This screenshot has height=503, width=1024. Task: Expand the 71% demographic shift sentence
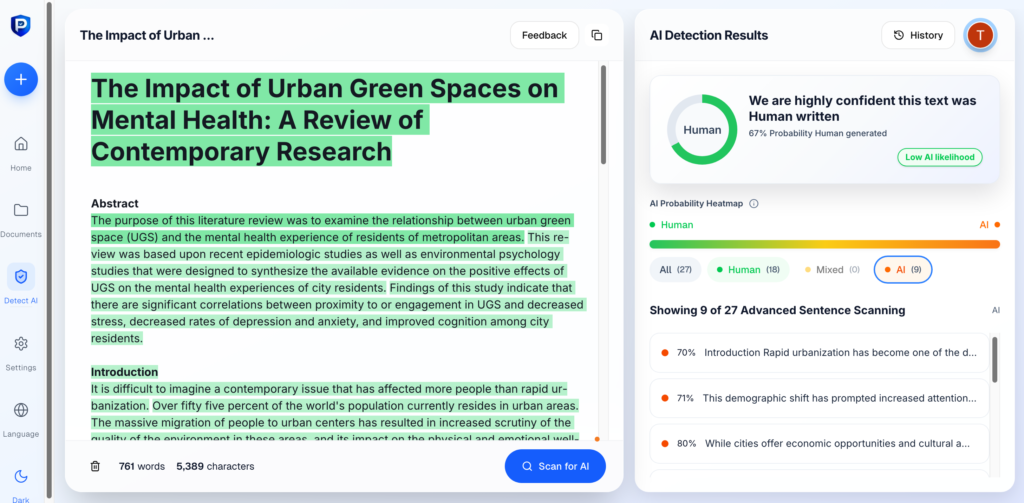click(x=819, y=398)
